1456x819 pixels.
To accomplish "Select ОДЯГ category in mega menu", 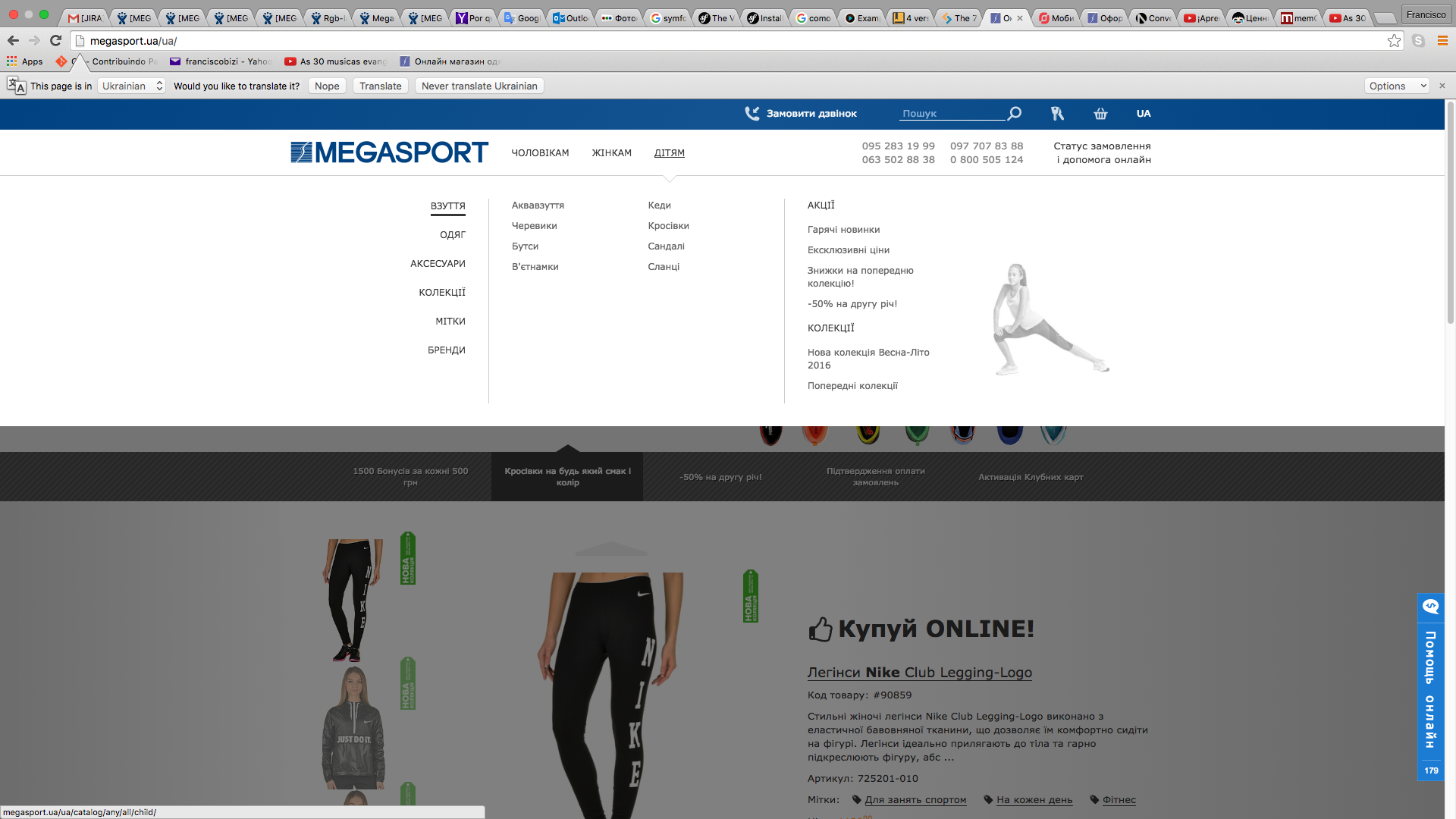I will click(453, 235).
